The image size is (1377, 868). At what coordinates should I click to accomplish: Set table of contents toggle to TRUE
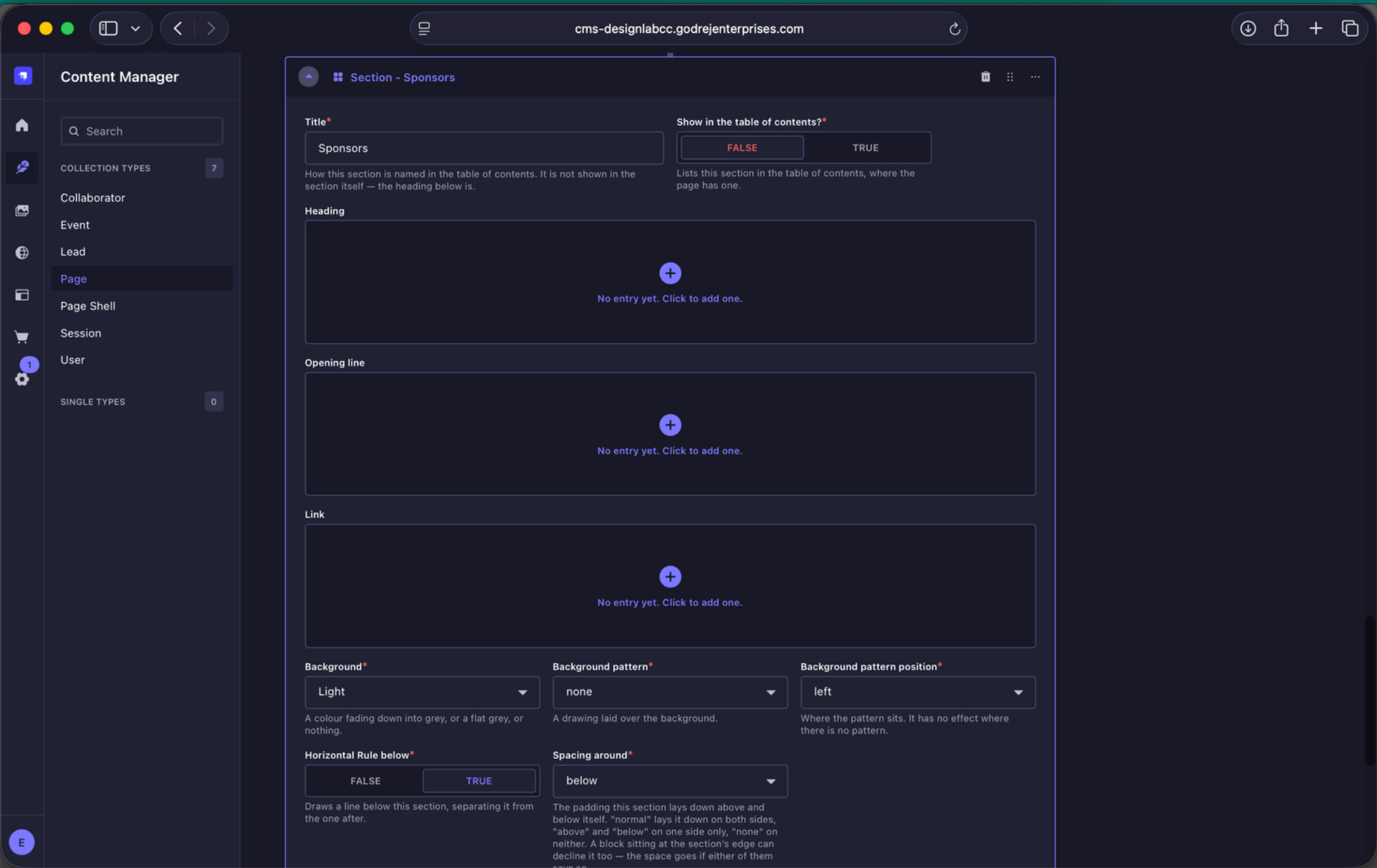[865, 147]
